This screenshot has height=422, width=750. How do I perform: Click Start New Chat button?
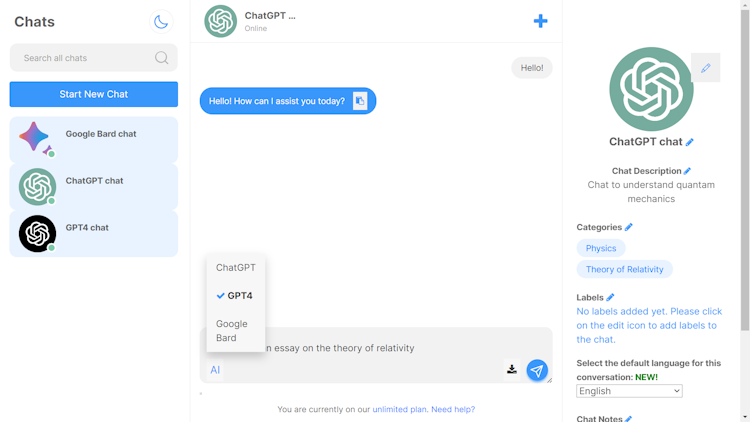94,94
